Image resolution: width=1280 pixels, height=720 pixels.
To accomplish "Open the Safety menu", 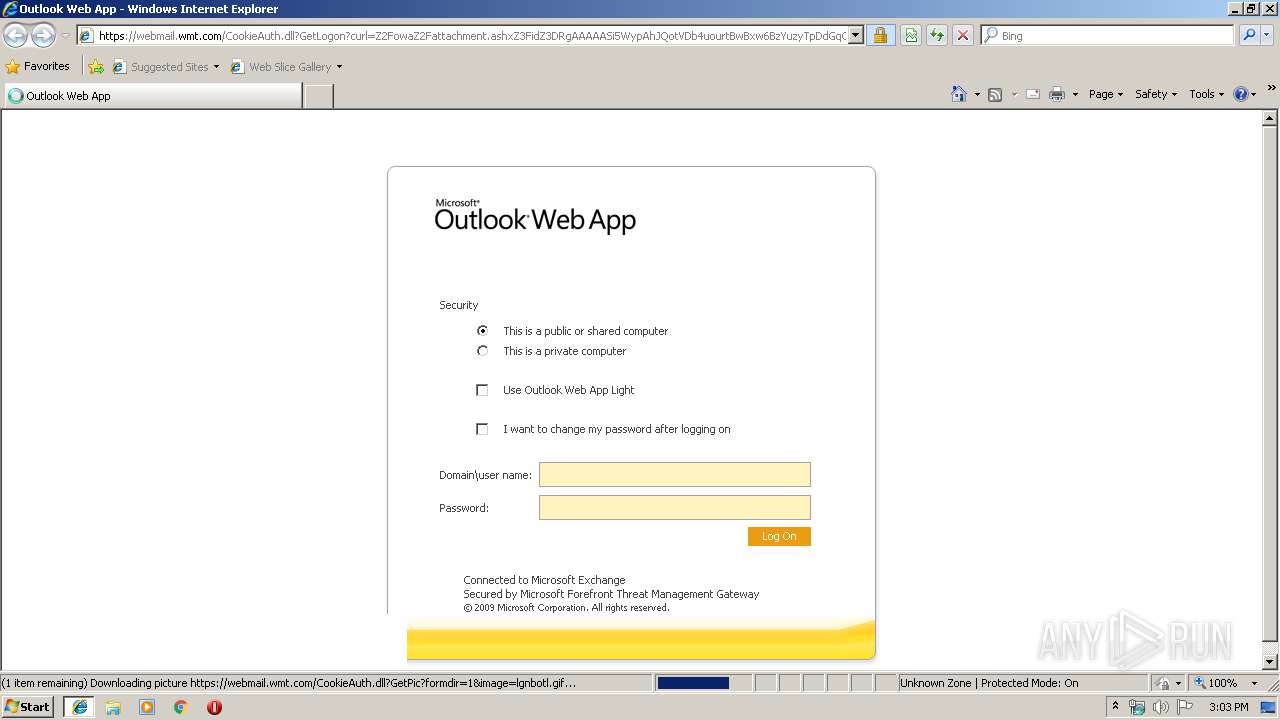I will (1156, 94).
